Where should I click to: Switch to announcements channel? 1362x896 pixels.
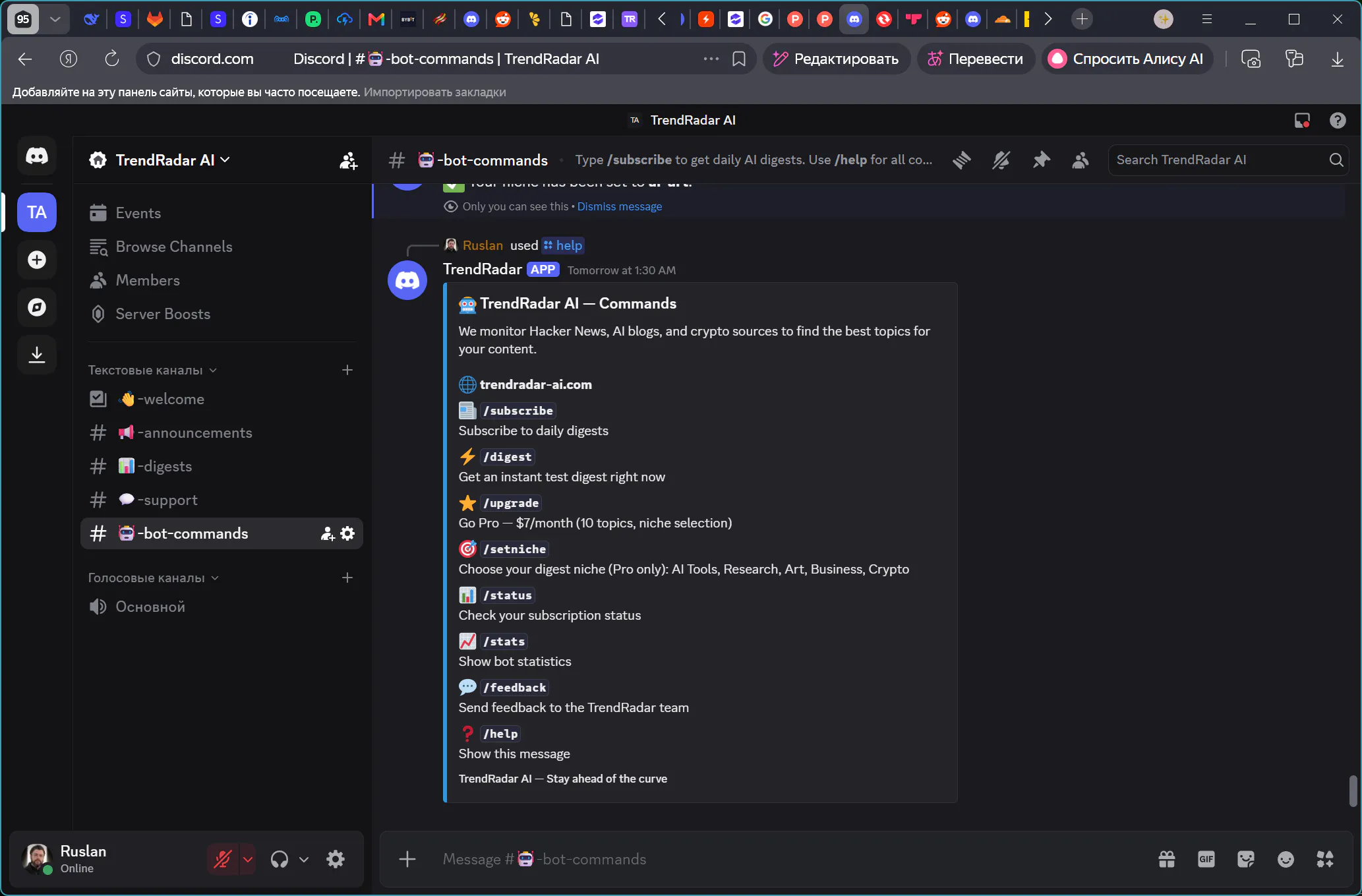pyautogui.click(x=222, y=433)
